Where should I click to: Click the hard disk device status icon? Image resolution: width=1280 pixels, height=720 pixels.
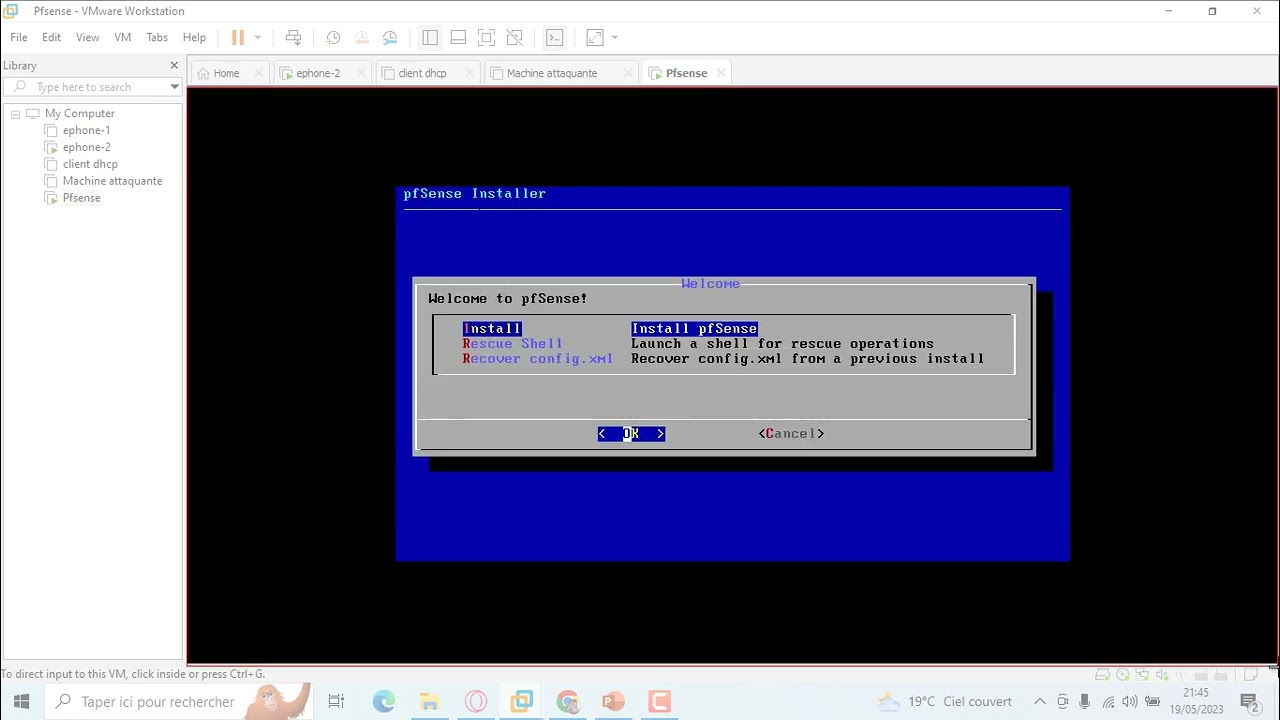(x=1102, y=675)
